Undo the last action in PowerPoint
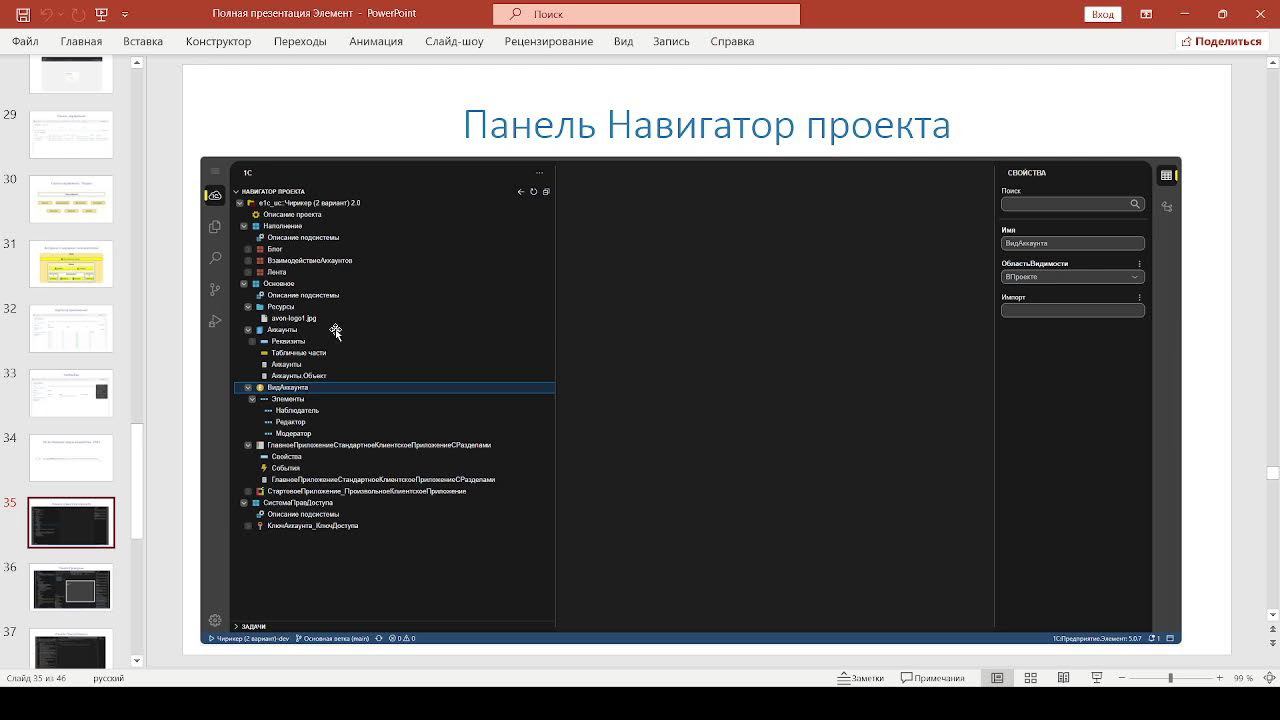The image size is (1280, 720). pyautogui.click(x=46, y=14)
